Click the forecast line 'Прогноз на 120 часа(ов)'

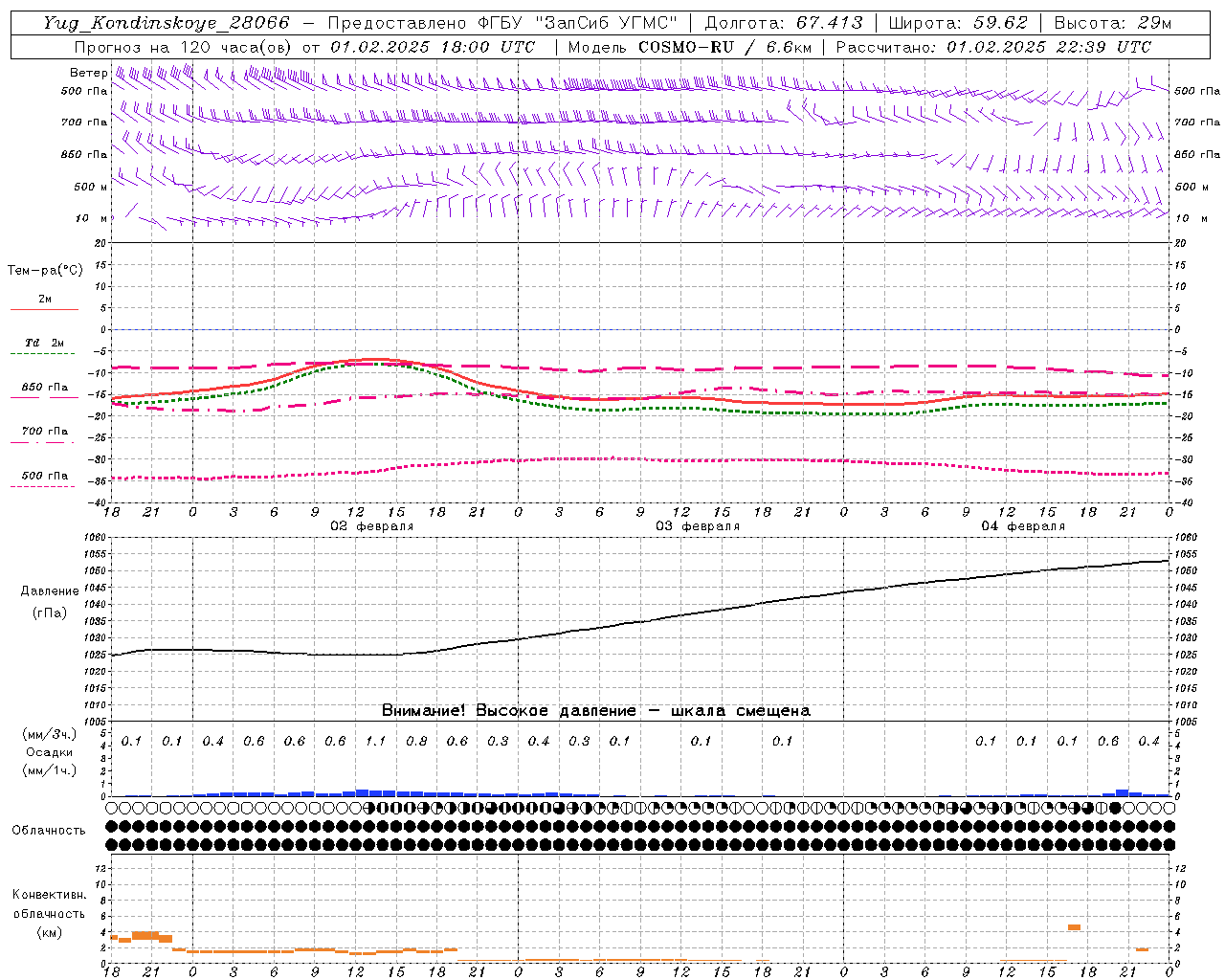[184, 47]
